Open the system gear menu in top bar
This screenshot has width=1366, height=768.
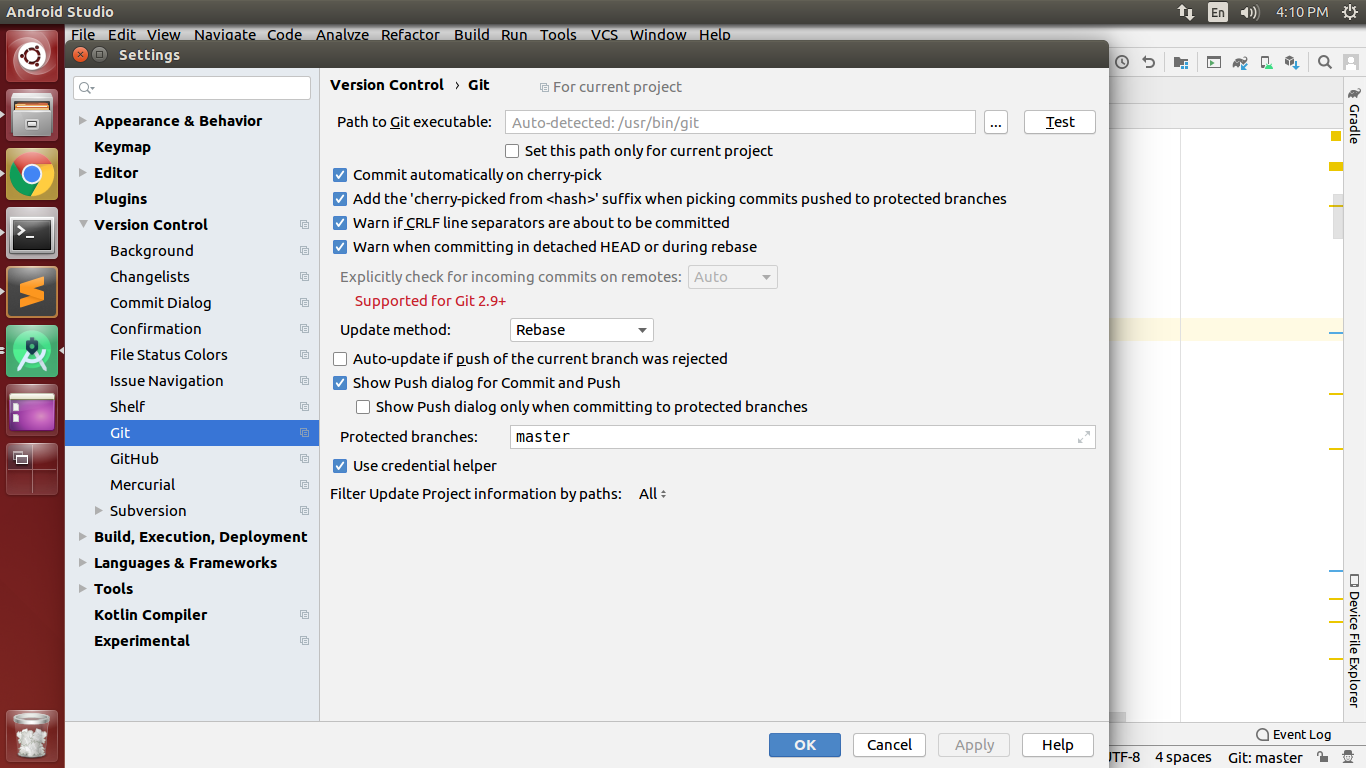(x=1349, y=12)
